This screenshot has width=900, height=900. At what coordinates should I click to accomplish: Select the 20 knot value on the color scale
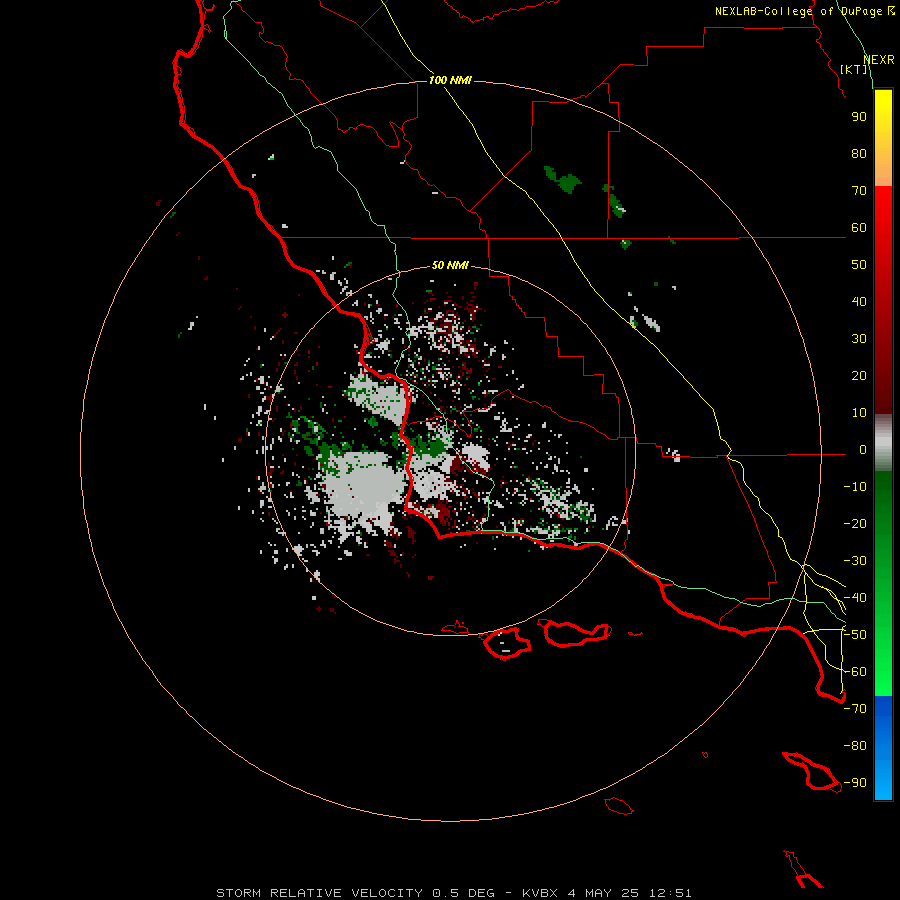(x=859, y=375)
